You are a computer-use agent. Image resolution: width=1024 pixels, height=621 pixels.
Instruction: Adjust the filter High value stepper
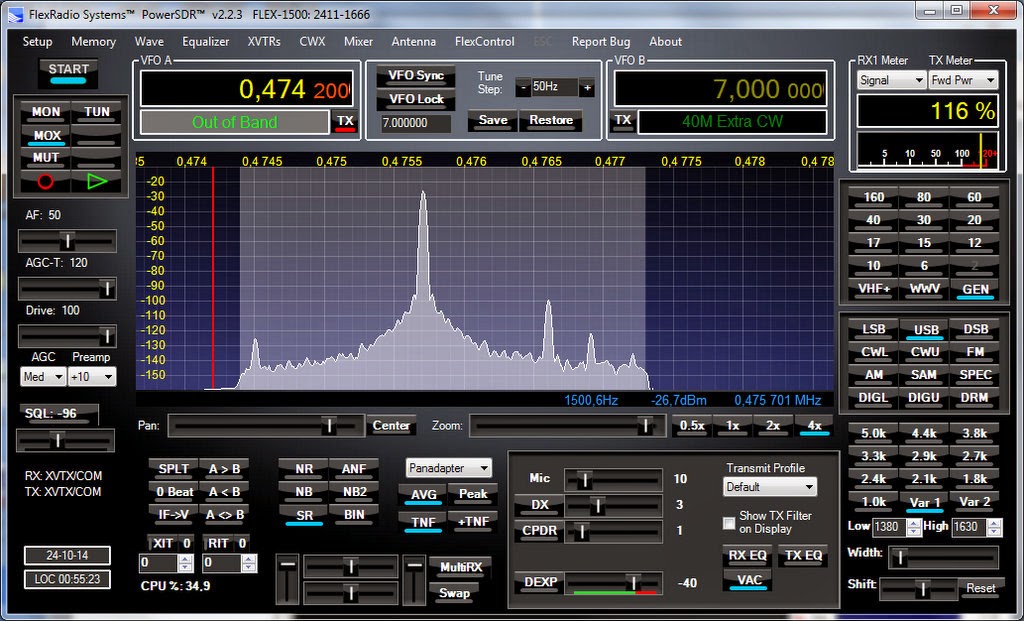click(994, 527)
